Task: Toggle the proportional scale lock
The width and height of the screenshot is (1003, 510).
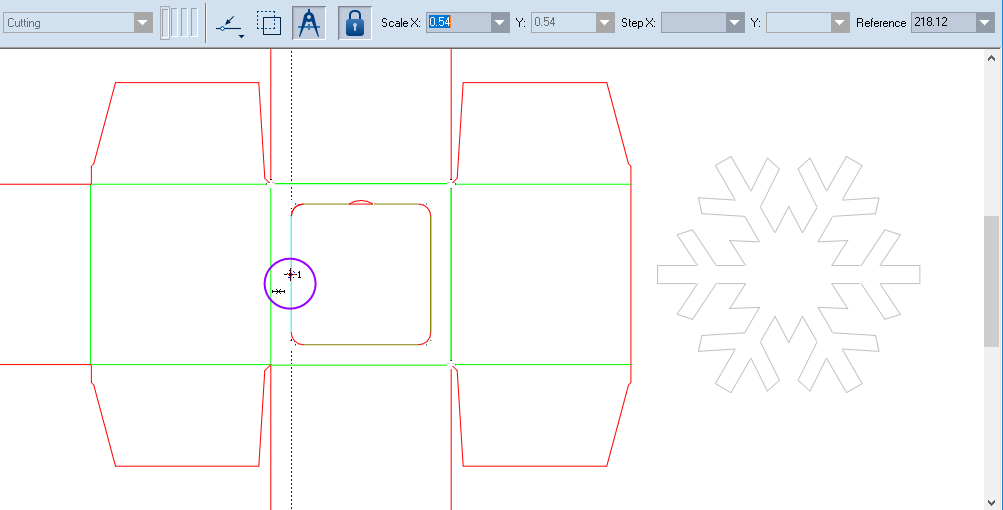Action: tap(353, 23)
